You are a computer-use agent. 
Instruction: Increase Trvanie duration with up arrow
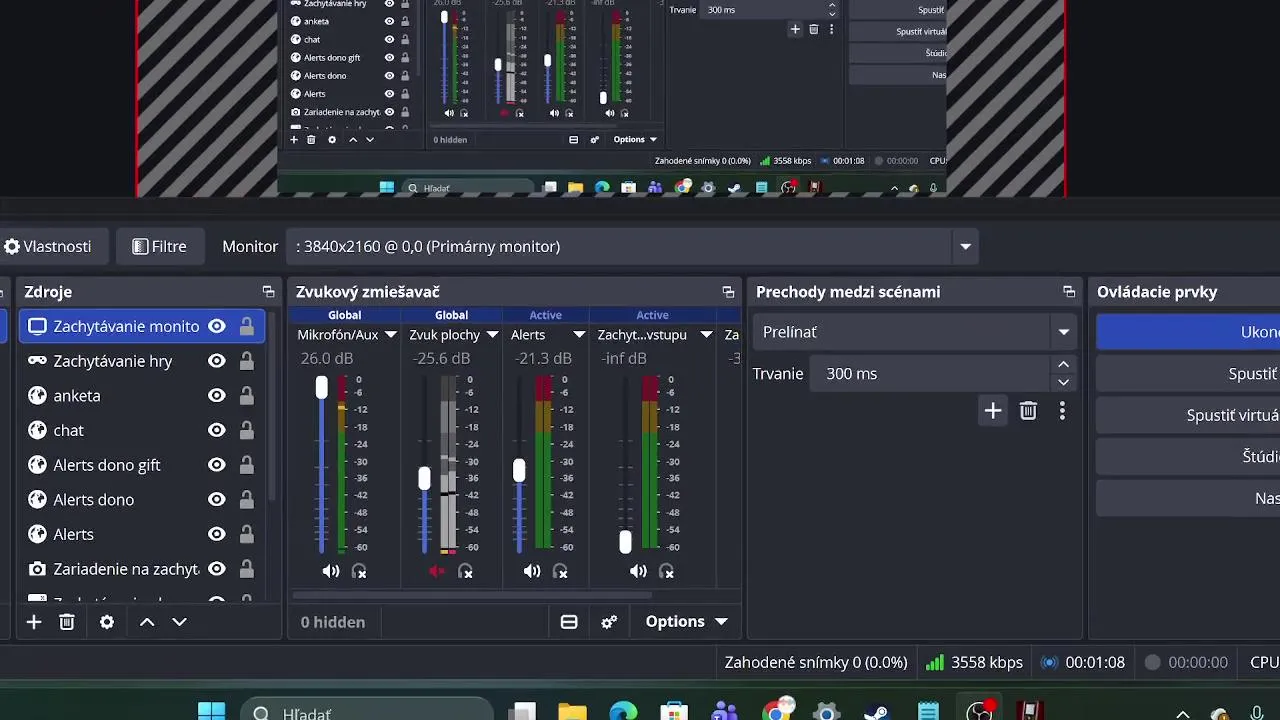pos(1063,365)
